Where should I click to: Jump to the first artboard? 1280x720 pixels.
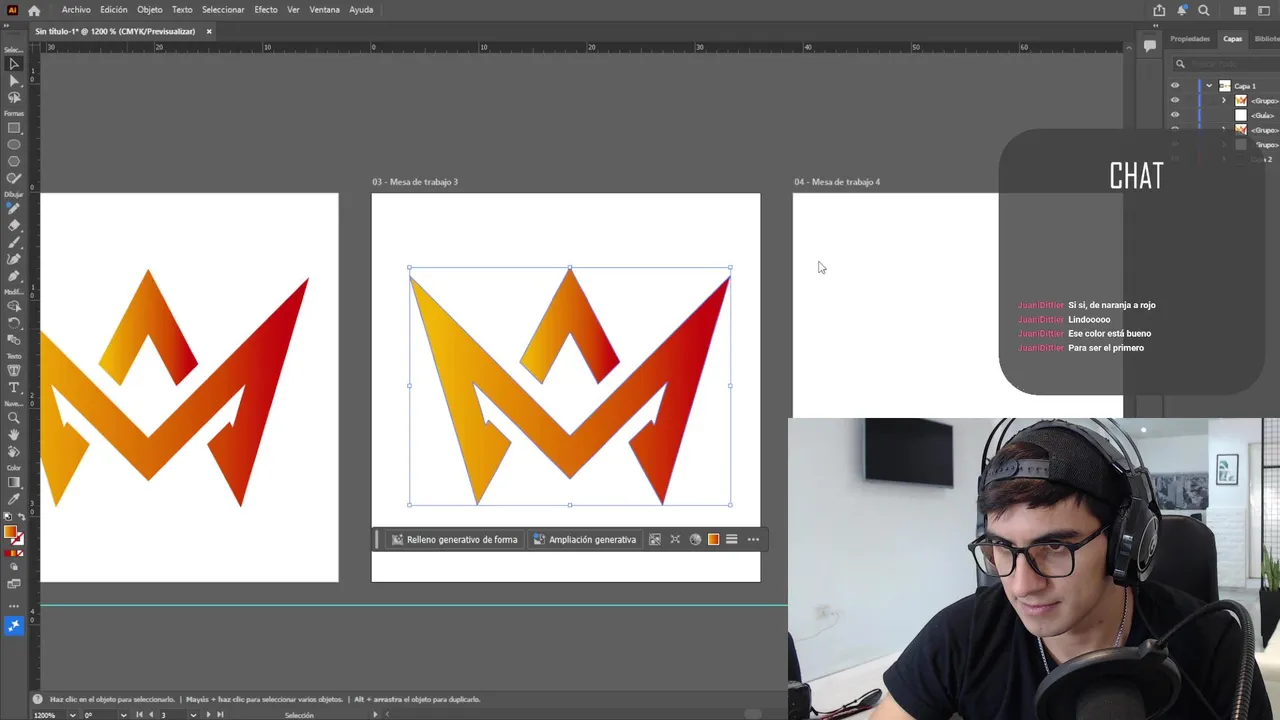140,715
